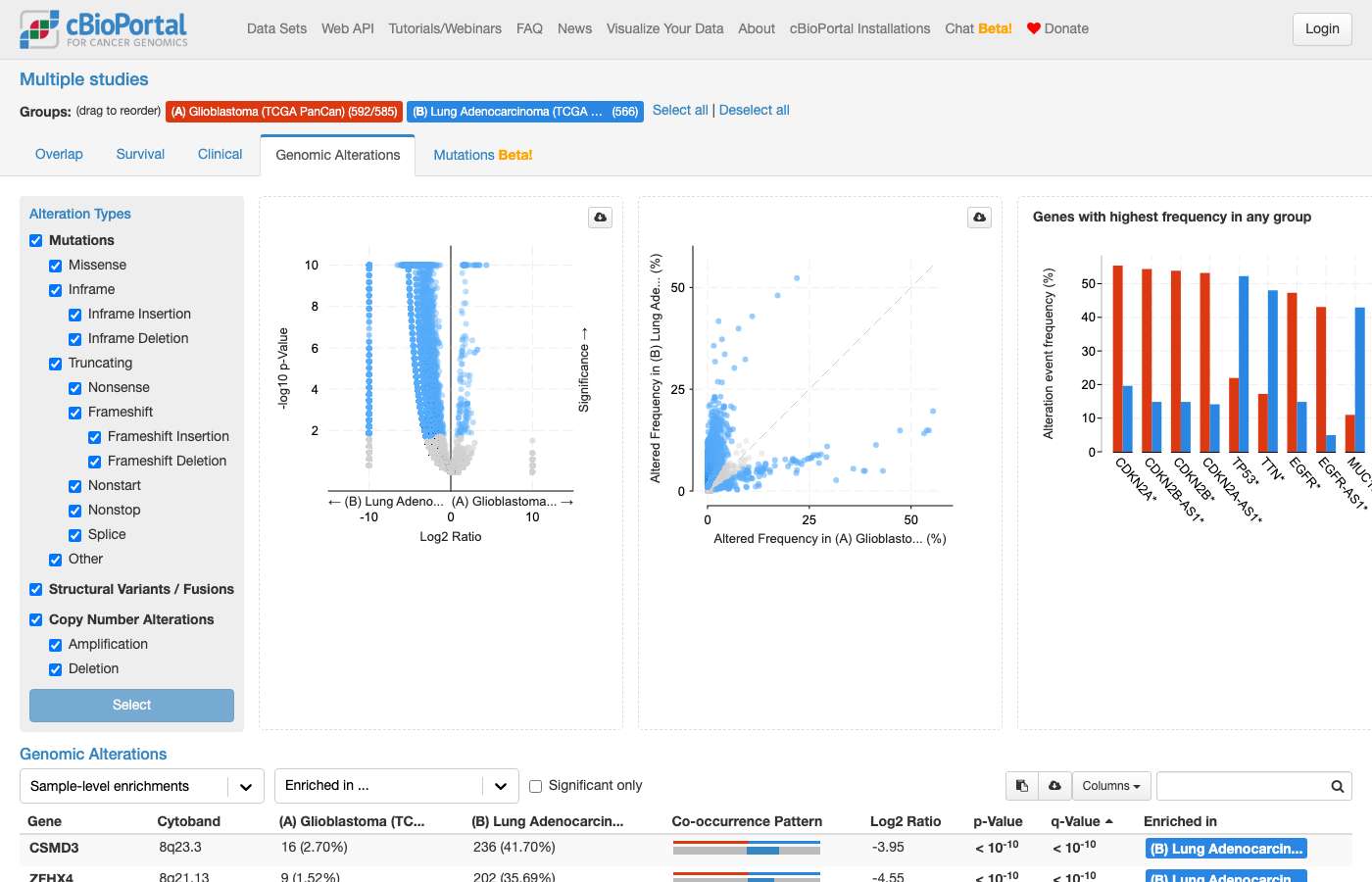The width and height of the screenshot is (1372, 882).
Task: Click the Deselect all link
Action: (x=755, y=110)
